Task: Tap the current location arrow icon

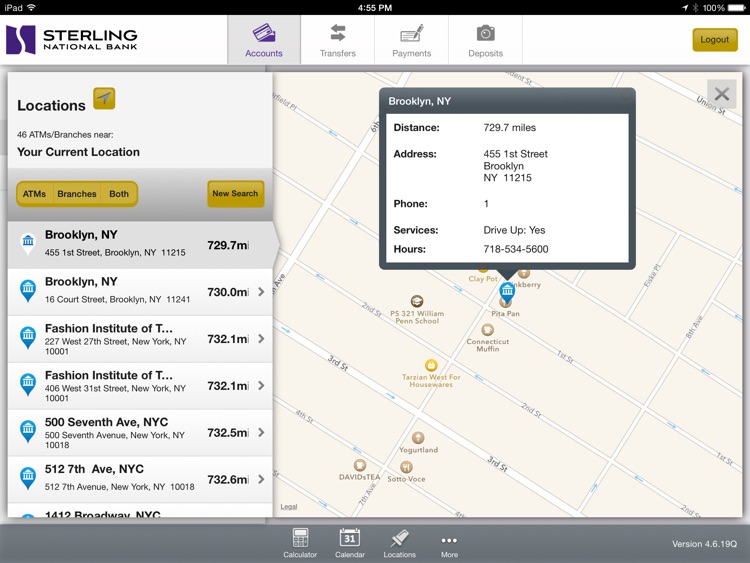Action: [x=104, y=98]
